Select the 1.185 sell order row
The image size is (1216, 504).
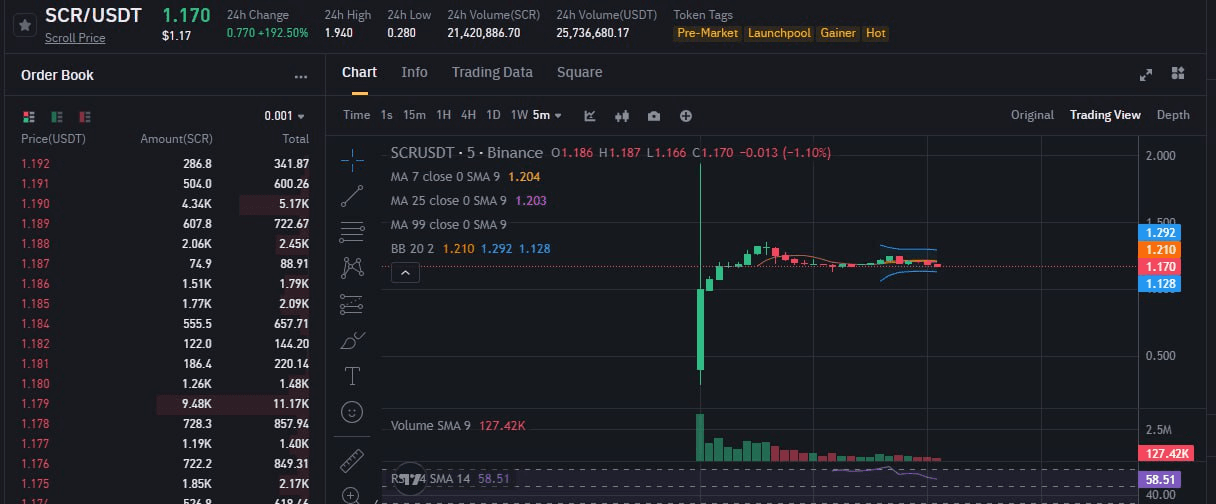tap(165, 303)
